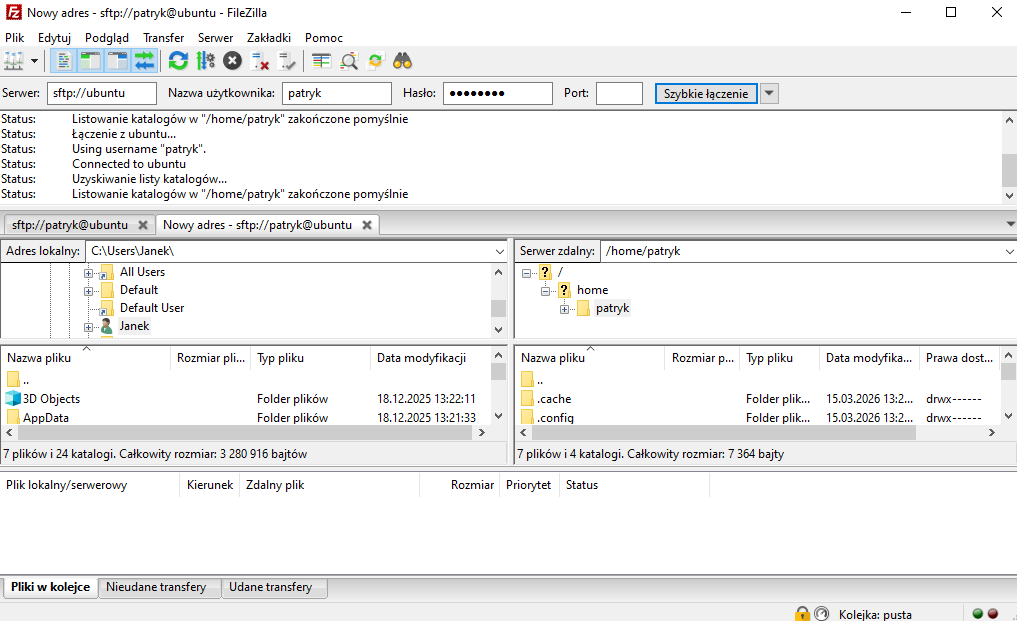1017x621 pixels.
Task: Open the Site Manager icon
Action: coord(14,61)
